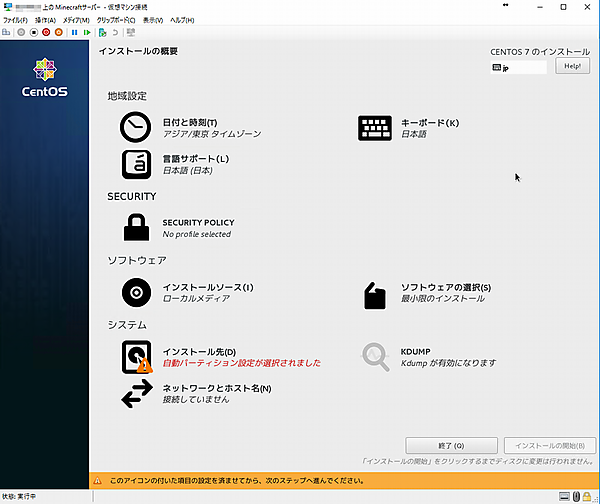Open the クリップボード(C) menu
Image resolution: width=600 pixels, height=504 pixels.
tap(116, 20)
